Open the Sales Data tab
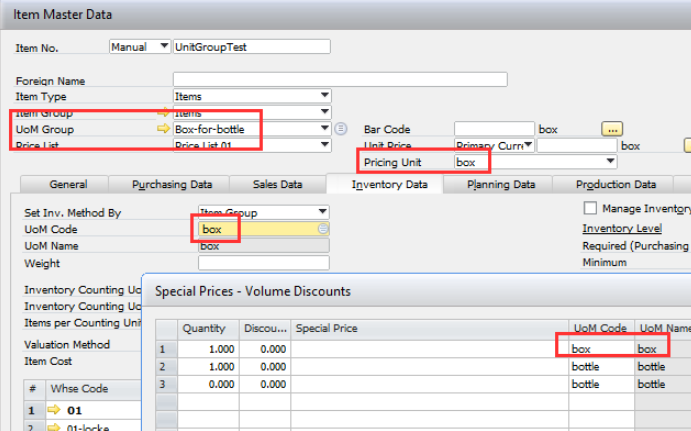Viewport: 691px width, 431px height. (277, 184)
